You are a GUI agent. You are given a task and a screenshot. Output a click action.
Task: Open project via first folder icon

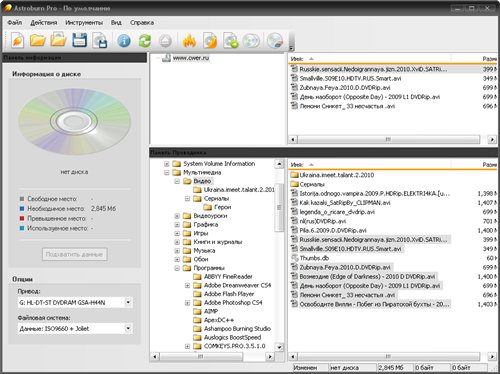tap(38, 41)
